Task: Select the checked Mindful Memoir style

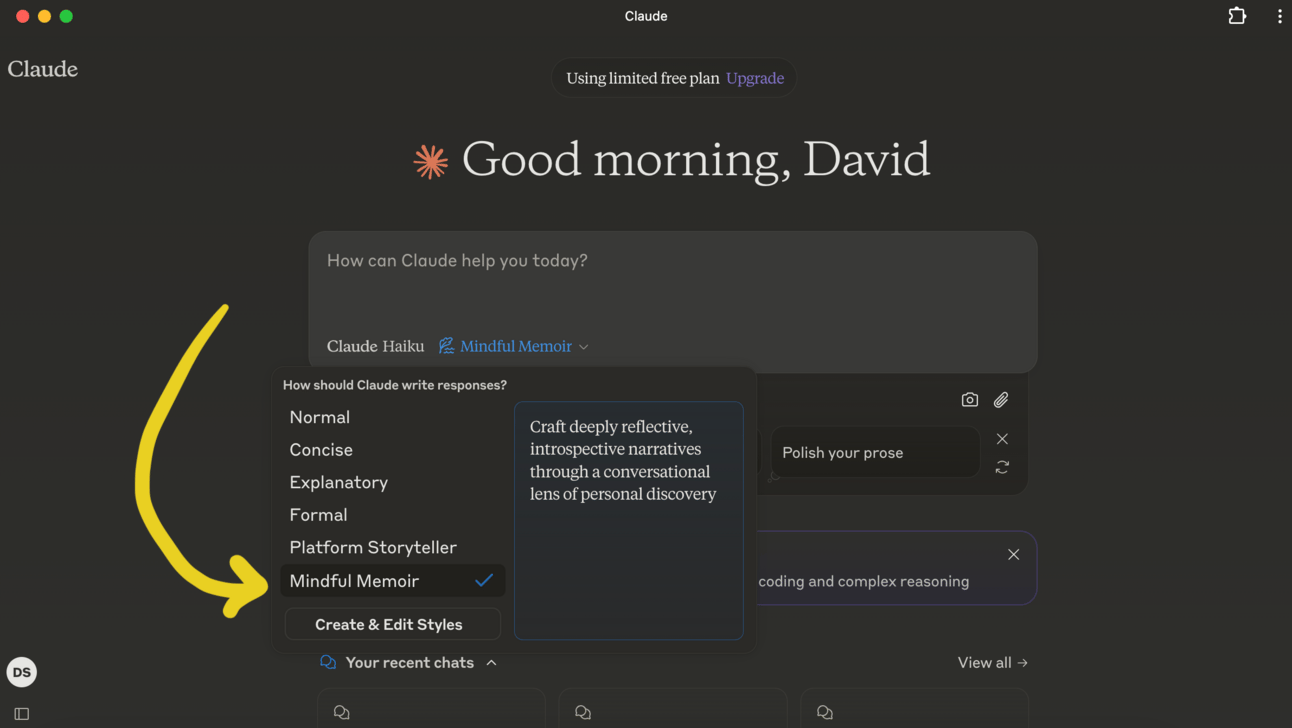Action: (x=392, y=581)
